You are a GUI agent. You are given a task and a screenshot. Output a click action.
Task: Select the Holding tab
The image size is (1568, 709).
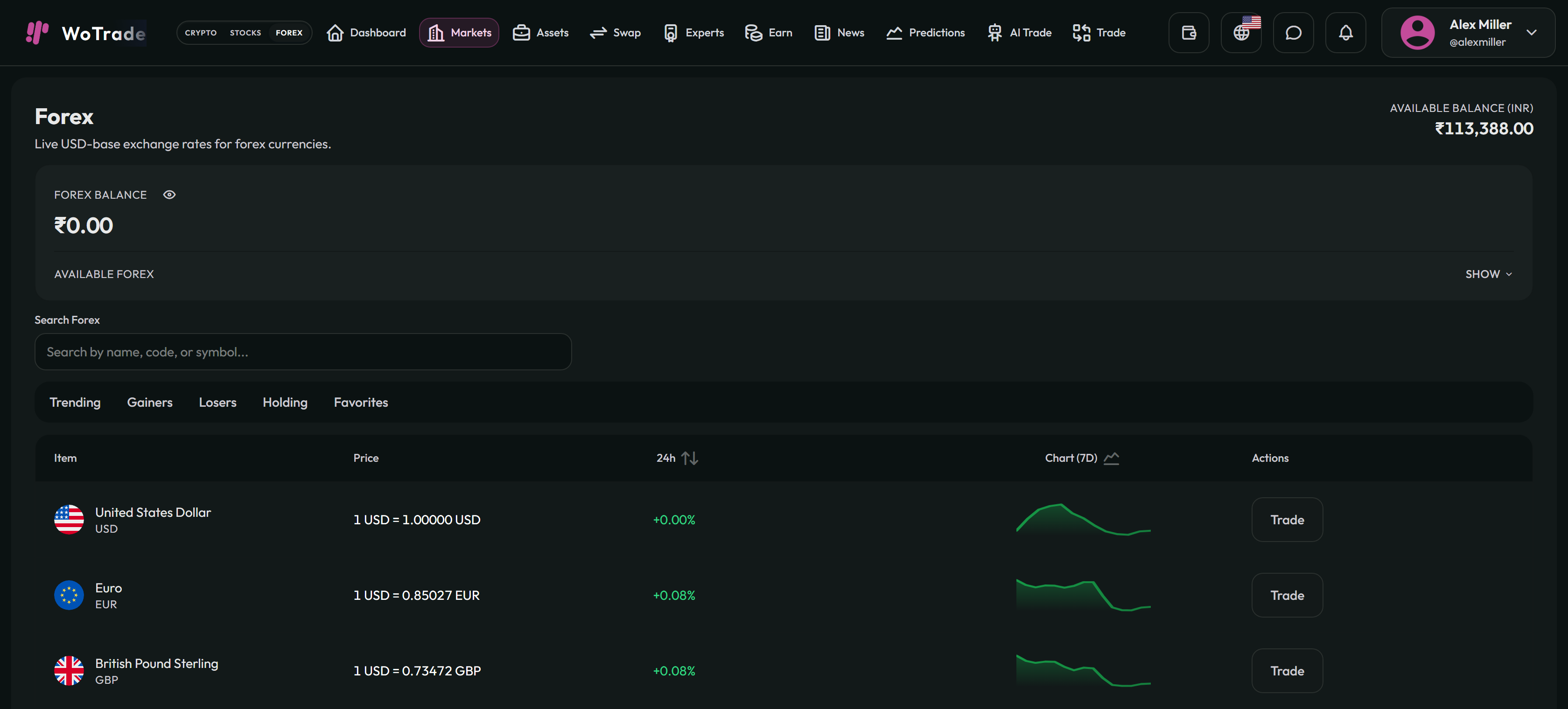click(x=285, y=402)
